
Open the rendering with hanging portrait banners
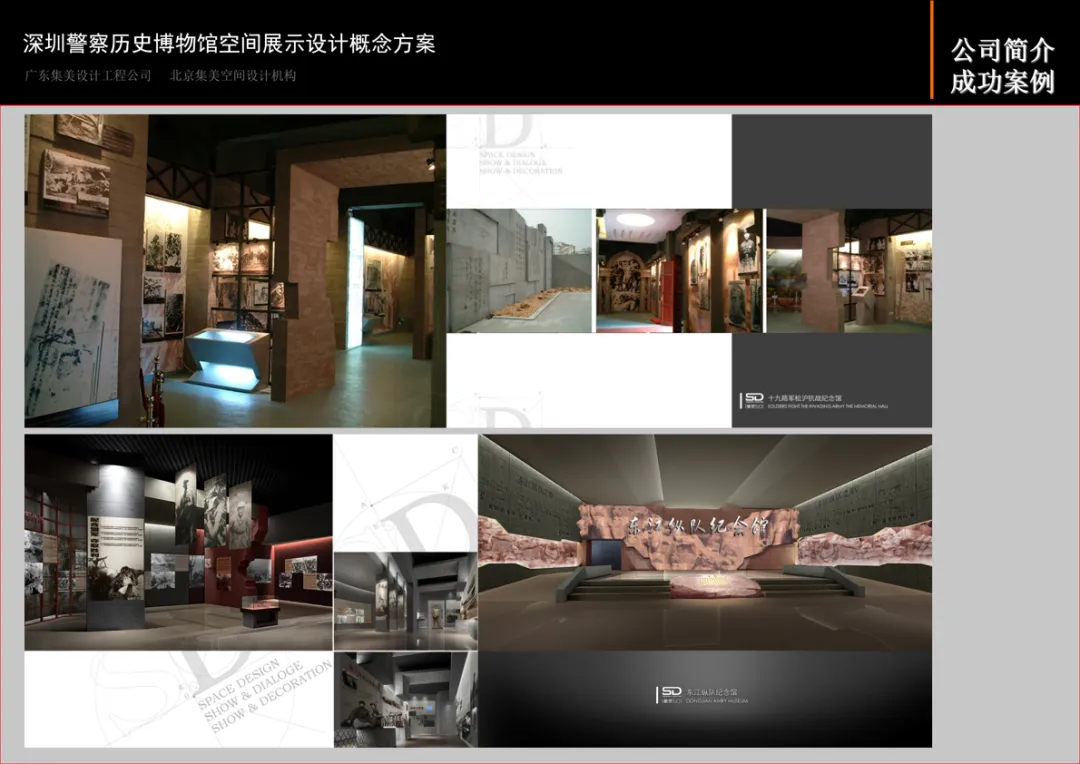click(x=178, y=542)
